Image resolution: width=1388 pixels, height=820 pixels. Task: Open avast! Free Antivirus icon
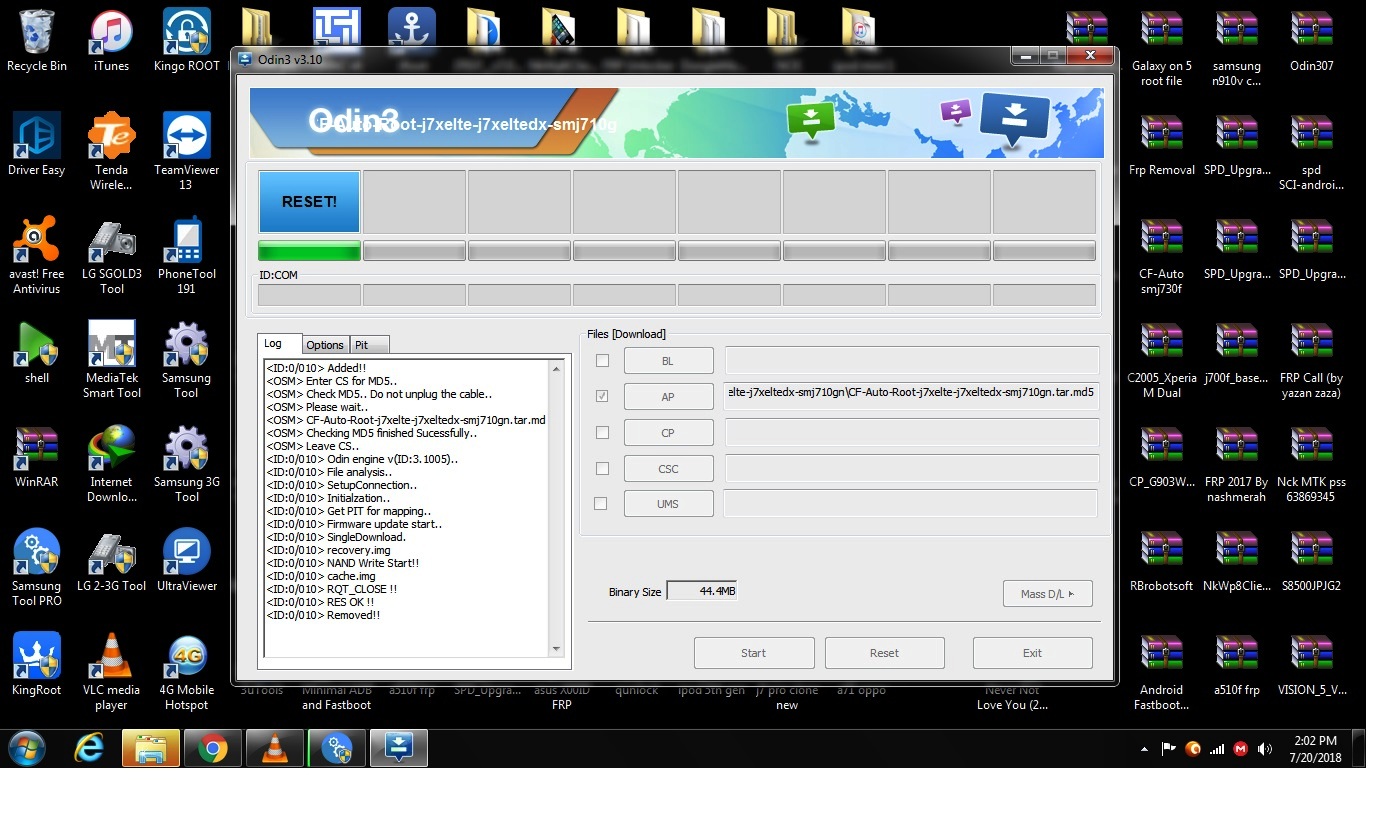37,255
